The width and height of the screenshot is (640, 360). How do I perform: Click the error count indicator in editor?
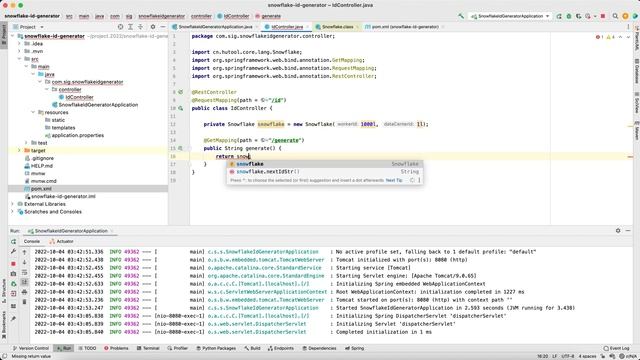pos(599,37)
